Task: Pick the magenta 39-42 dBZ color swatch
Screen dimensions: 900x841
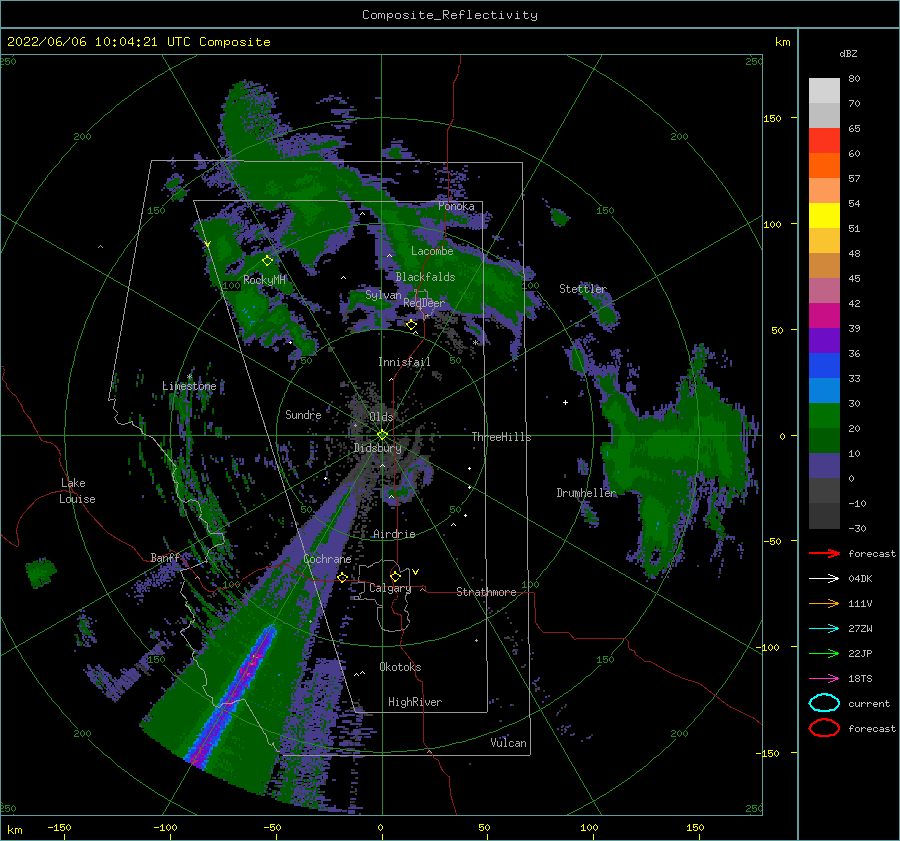Action: click(x=824, y=316)
